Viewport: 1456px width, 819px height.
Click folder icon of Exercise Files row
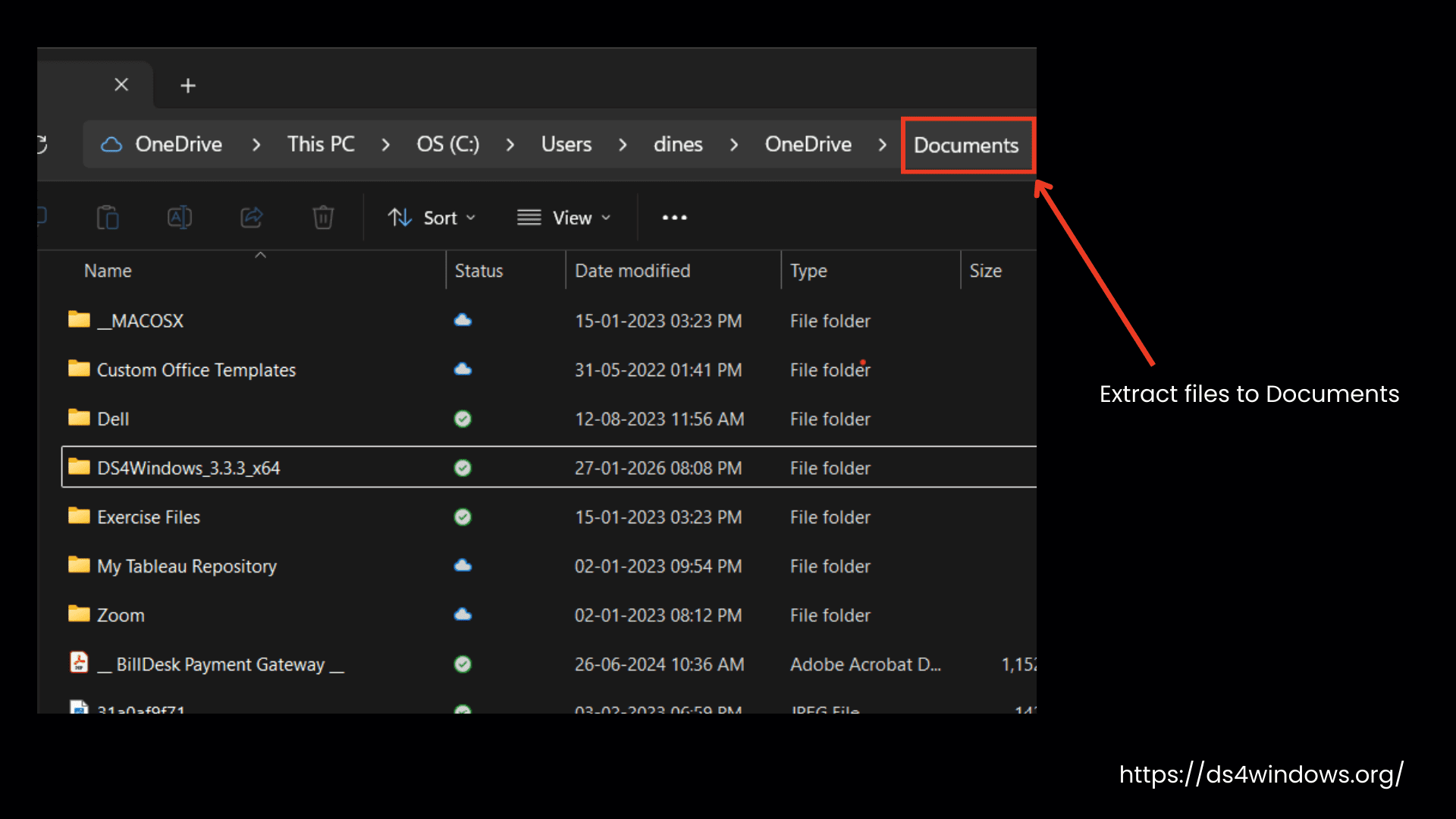click(x=79, y=516)
